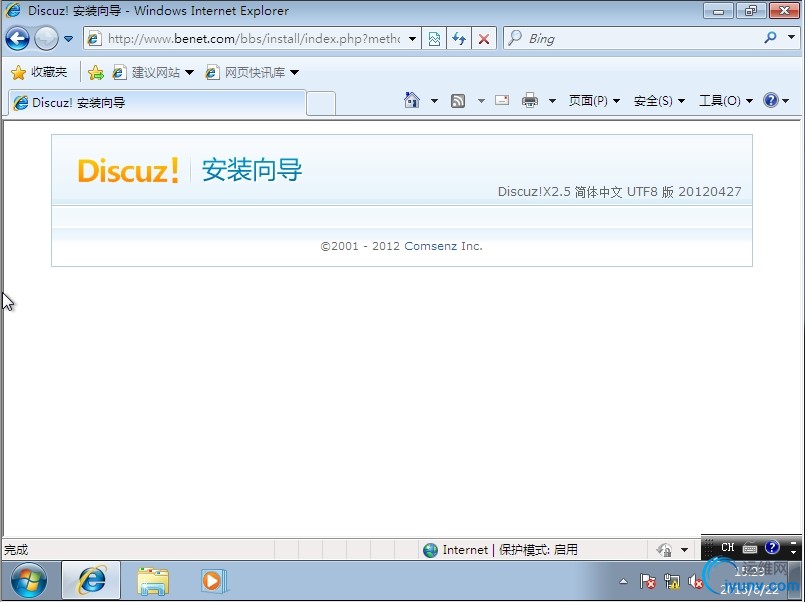The width and height of the screenshot is (805, 602).
Task: Click the Internet Explorer taskbar icon
Action: tap(91, 580)
